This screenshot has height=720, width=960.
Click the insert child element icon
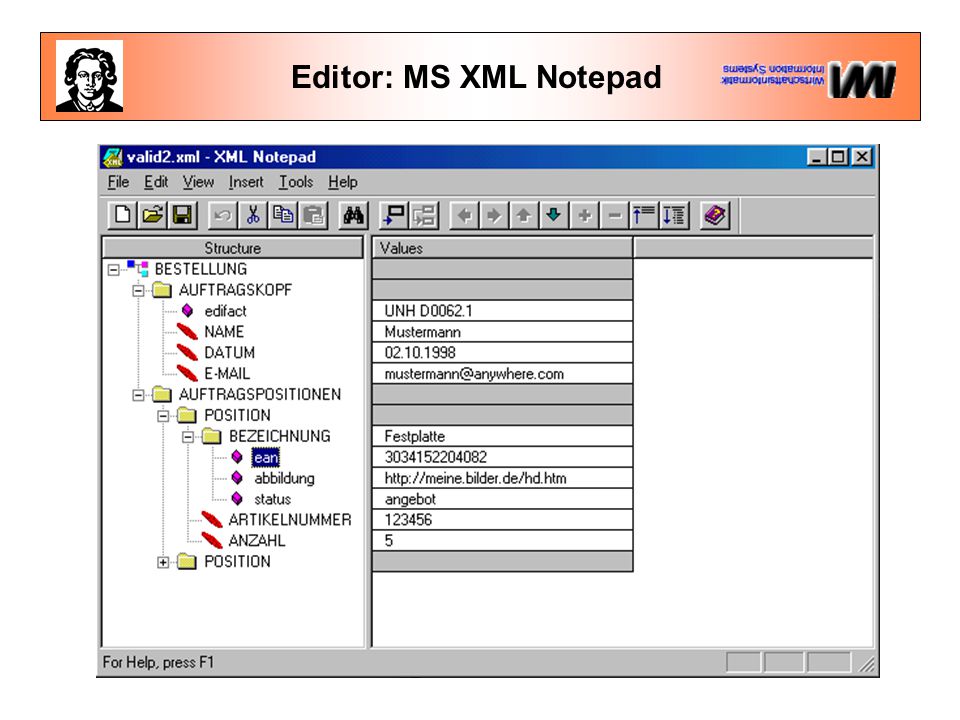click(424, 216)
